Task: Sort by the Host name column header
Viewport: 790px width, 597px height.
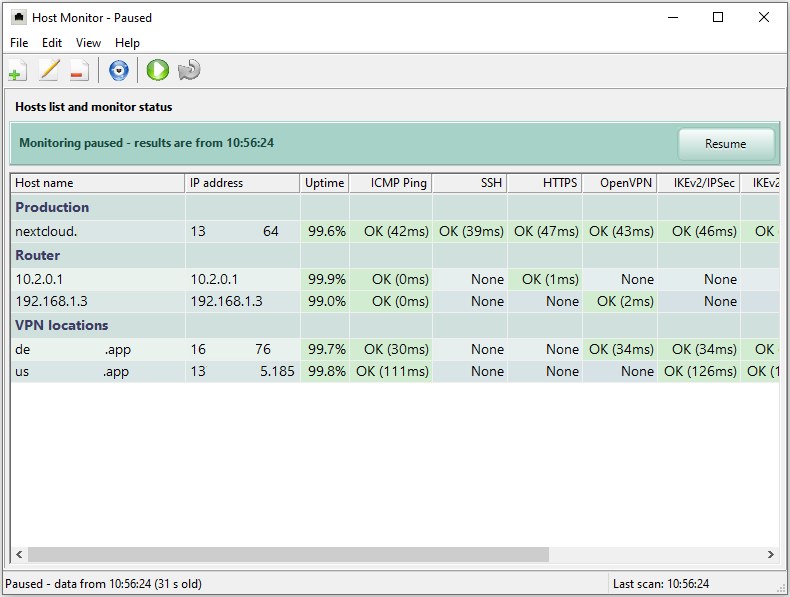Action: pyautogui.click(x=98, y=183)
